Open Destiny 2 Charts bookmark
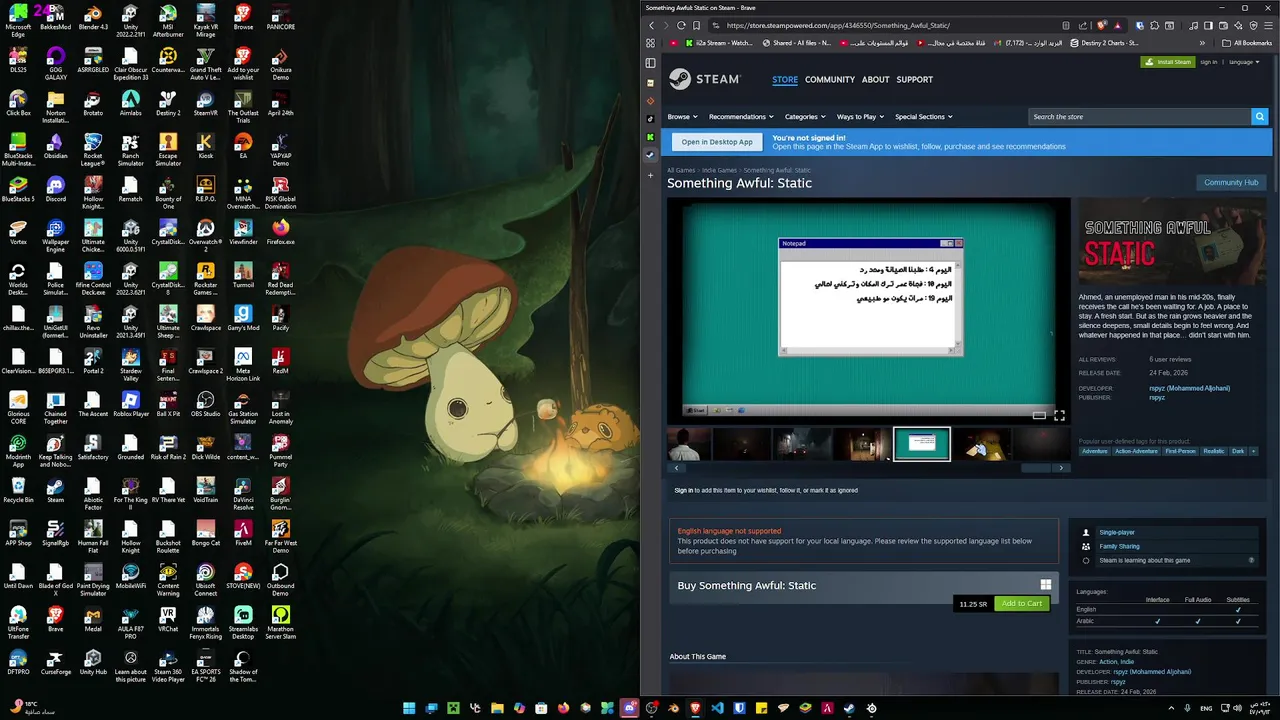Image resolution: width=1280 pixels, height=720 pixels. [x=1105, y=43]
